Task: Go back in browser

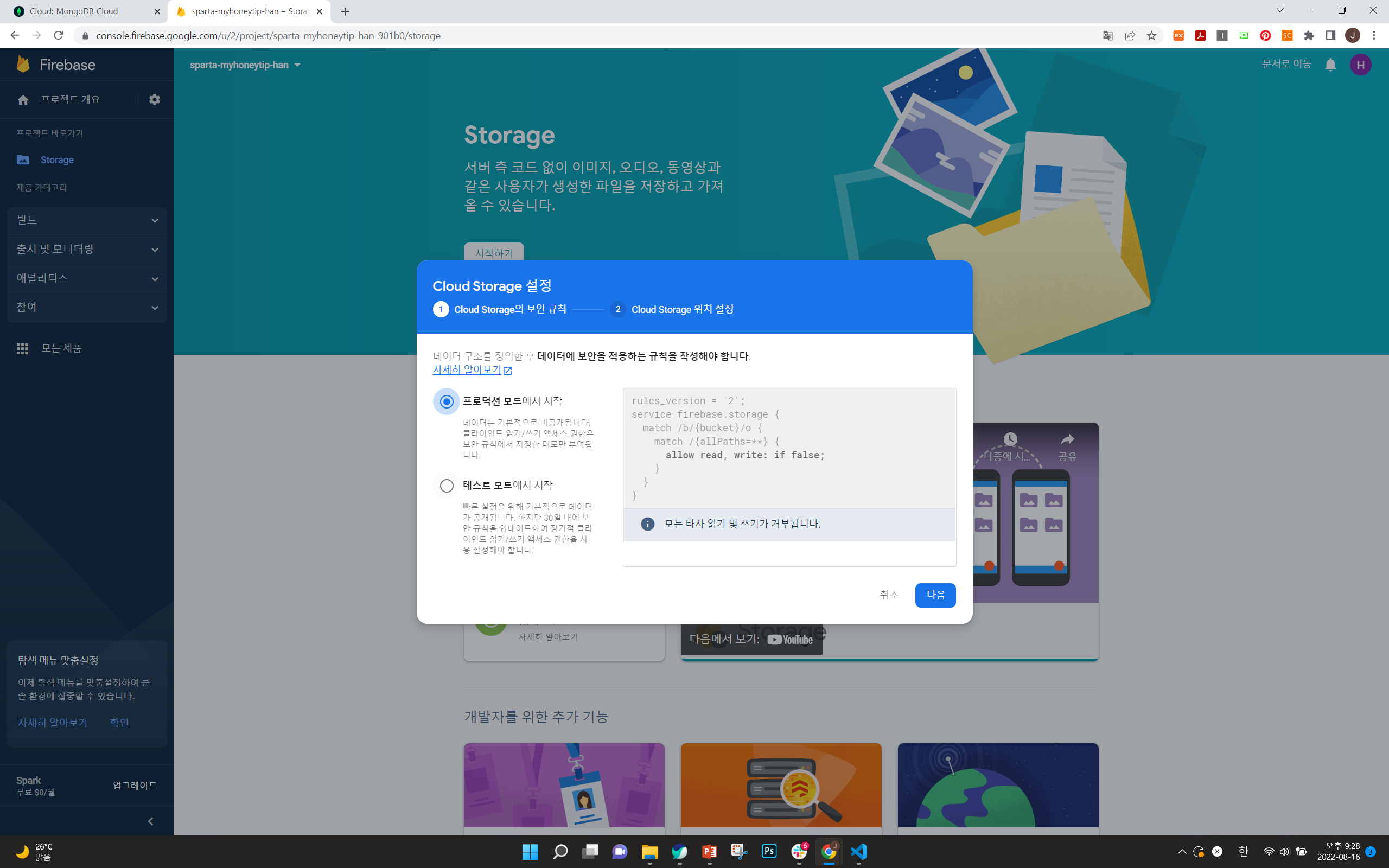Action: coord(15,36)
